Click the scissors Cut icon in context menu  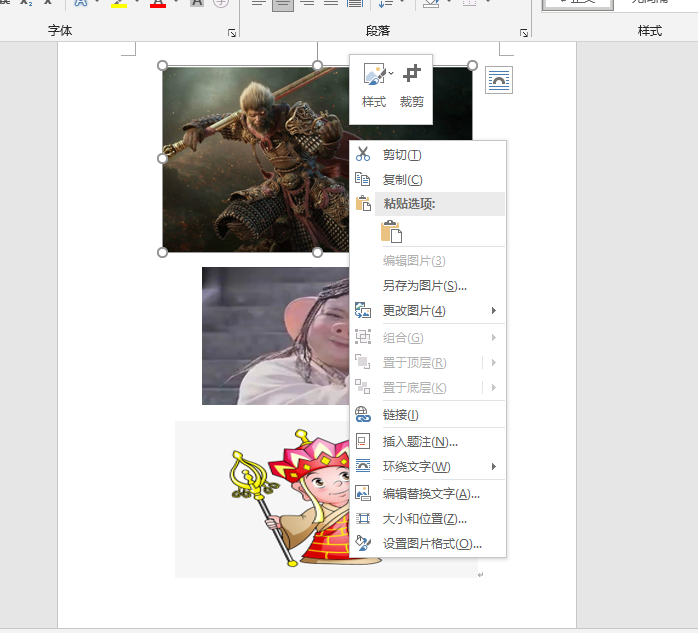coord(363,154)
